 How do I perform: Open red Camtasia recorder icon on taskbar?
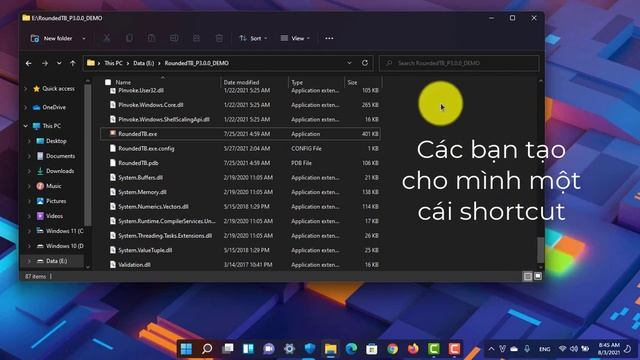454,349
